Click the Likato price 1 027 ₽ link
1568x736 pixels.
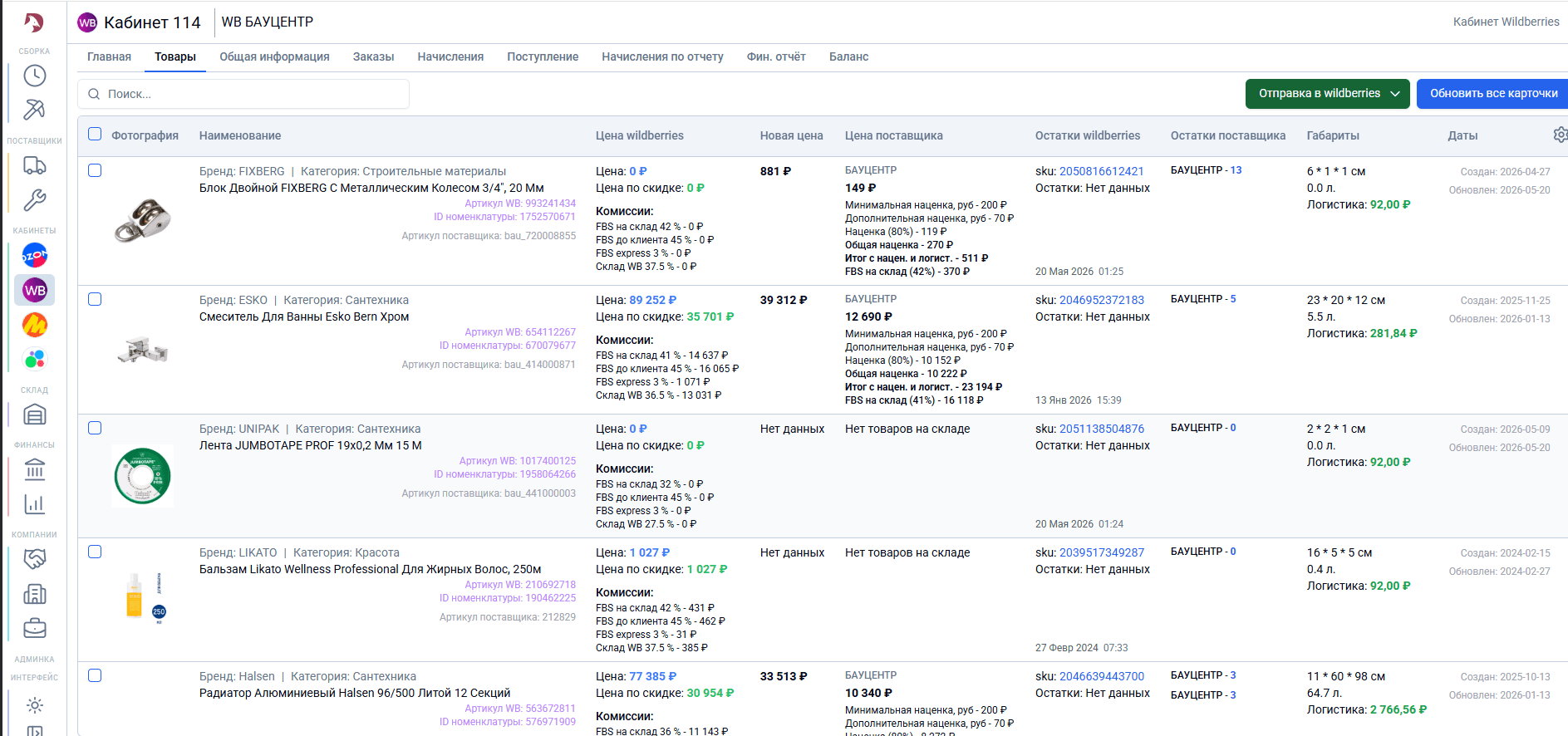[x=649, y=552]
